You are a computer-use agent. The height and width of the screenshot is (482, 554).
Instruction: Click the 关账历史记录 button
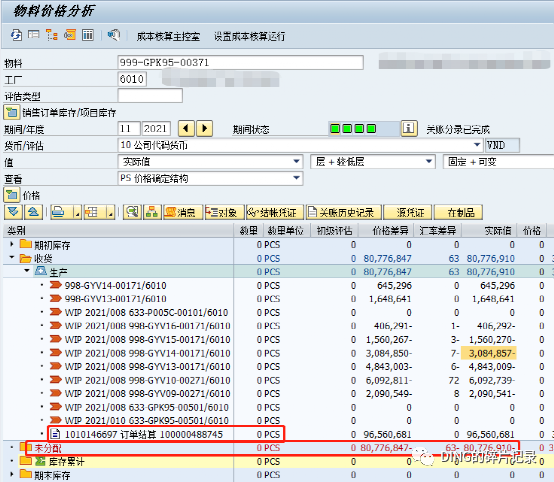tap(343, 212)
